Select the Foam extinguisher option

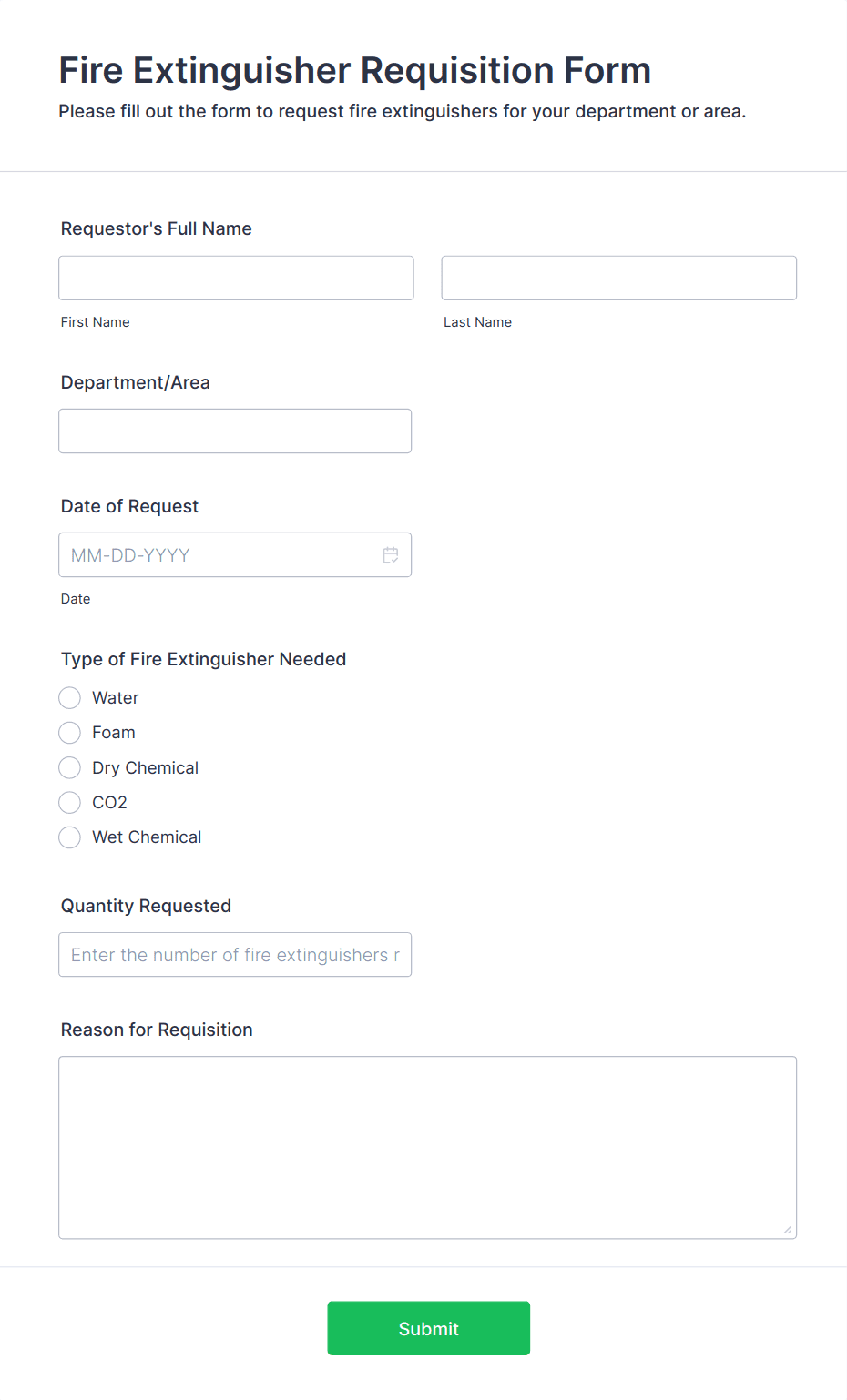[x=69, y=732]
